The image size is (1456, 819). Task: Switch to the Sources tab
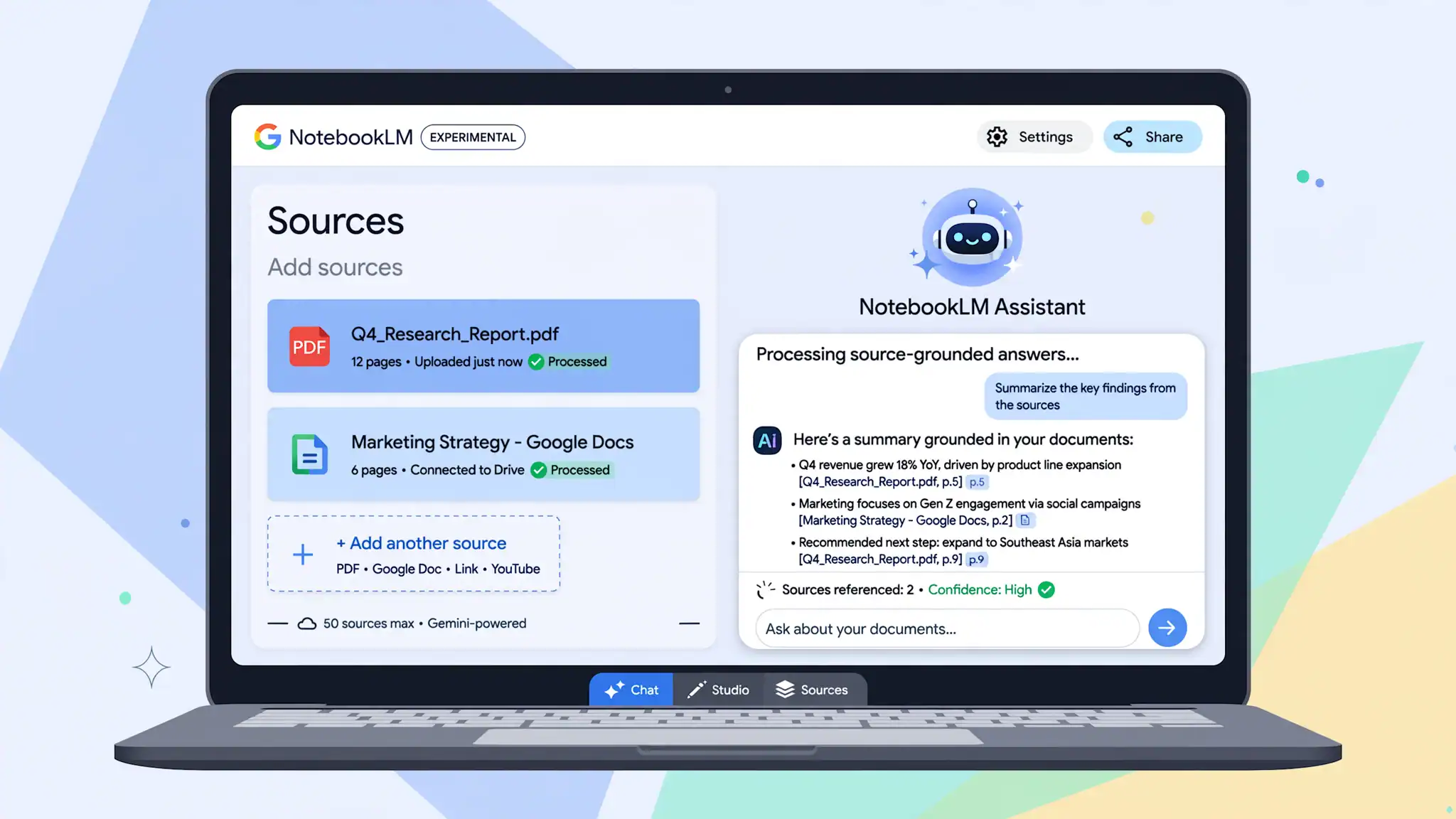pyautogui.click(x=815, y=690)
